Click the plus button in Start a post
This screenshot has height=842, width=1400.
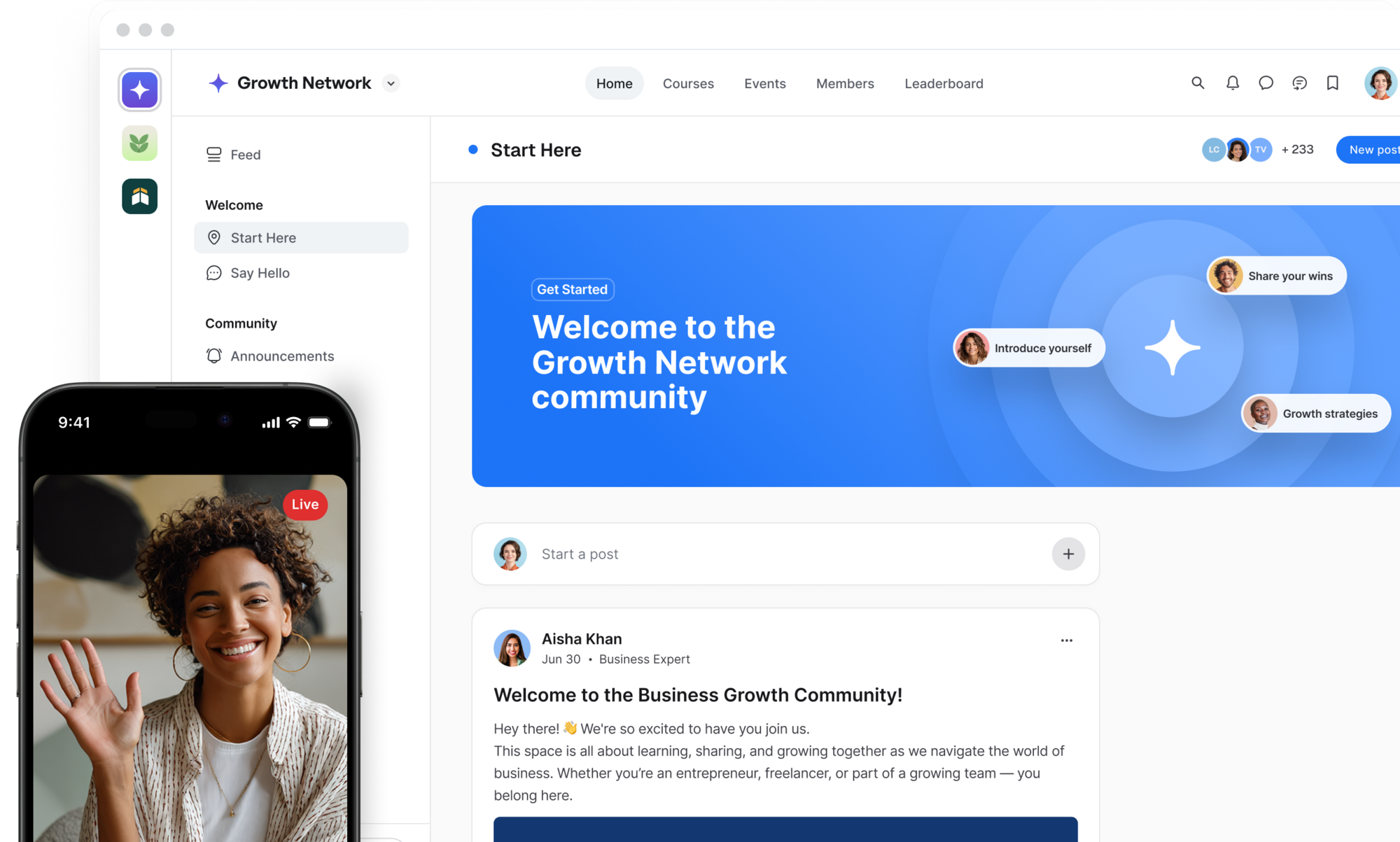(x=1068, y=554)
